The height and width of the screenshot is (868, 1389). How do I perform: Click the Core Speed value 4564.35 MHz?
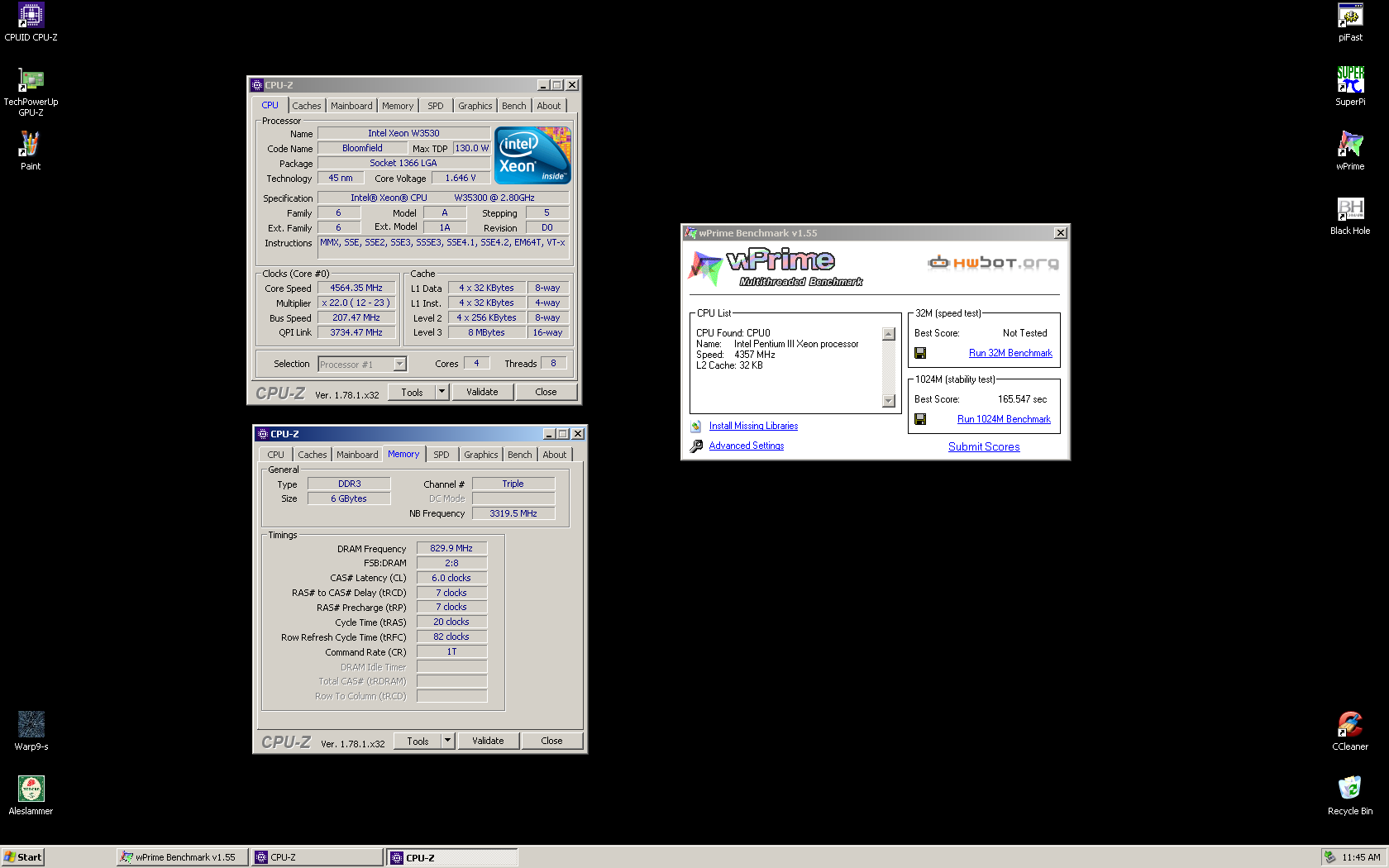[356, 288]
